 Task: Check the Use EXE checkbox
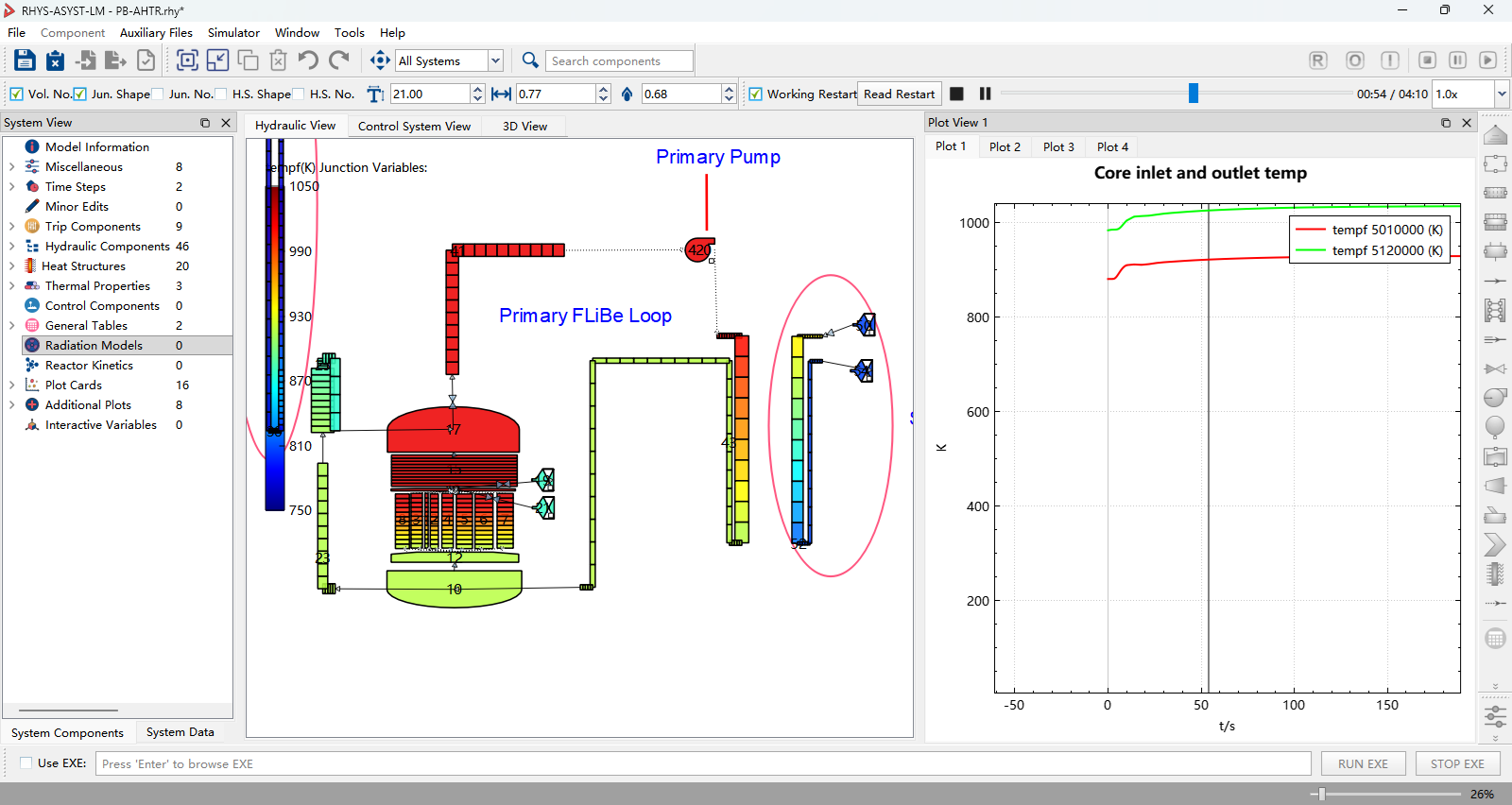coord(26,762)
